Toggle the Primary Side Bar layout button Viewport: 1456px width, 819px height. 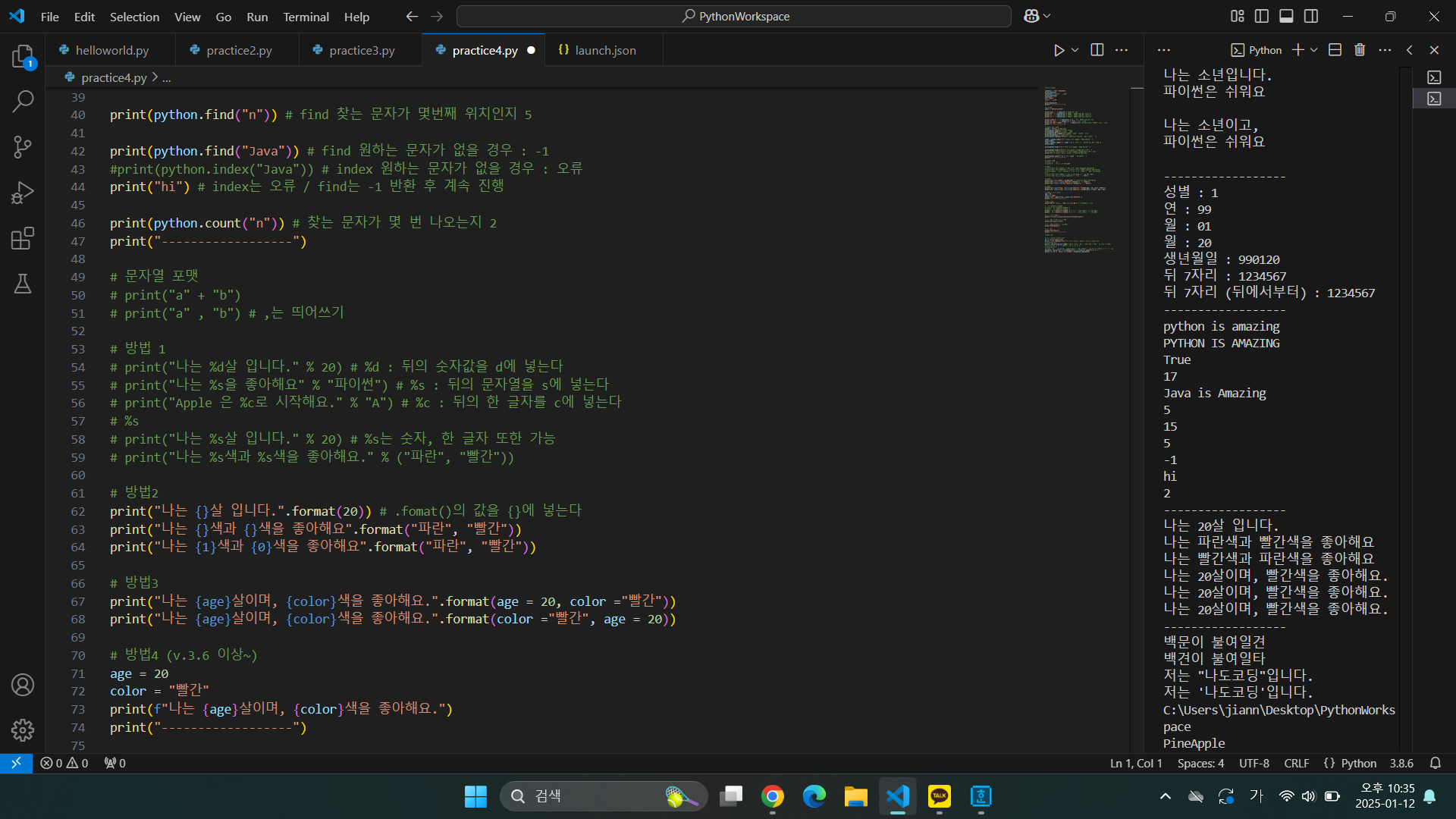point(1262,16)
